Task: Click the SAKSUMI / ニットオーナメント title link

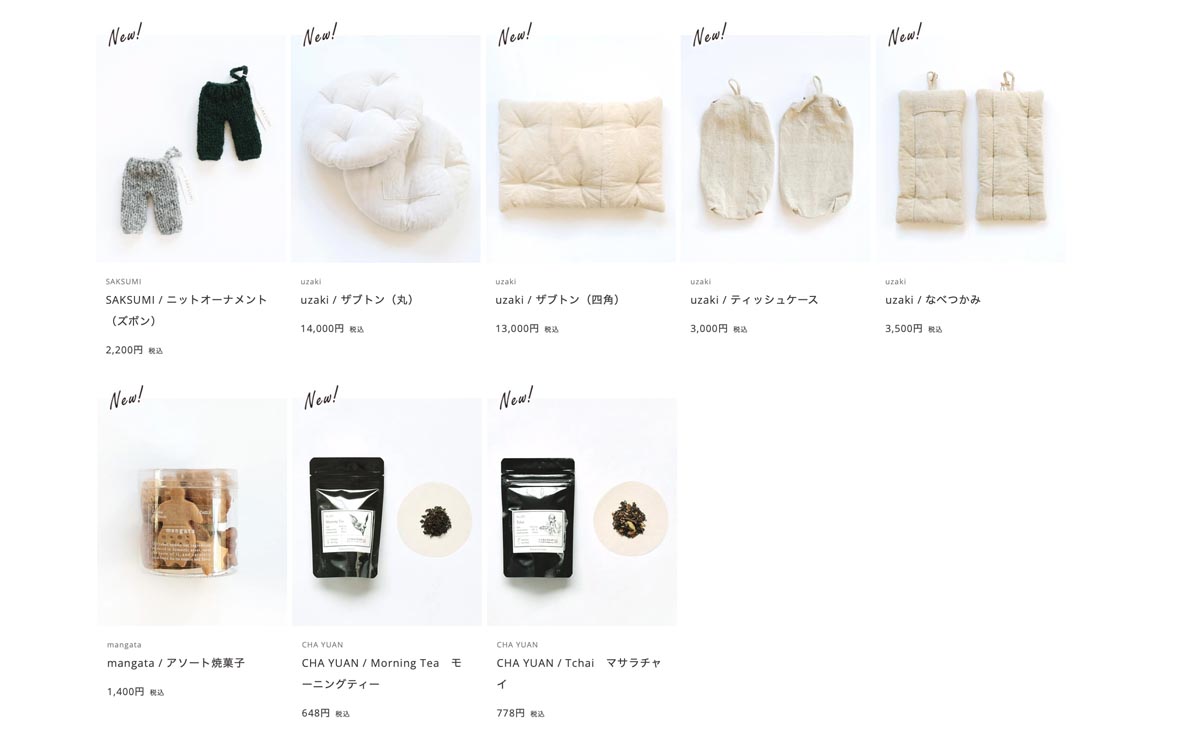Action: [x=187, y=310]
